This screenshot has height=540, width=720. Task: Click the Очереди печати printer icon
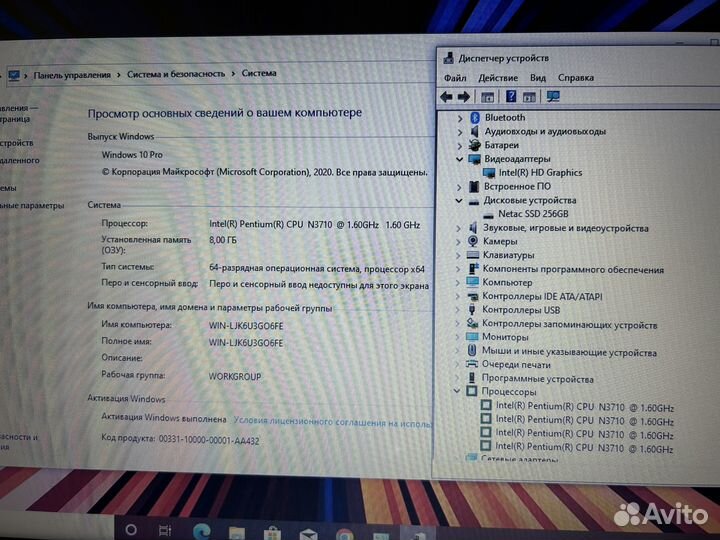[472, 364]
